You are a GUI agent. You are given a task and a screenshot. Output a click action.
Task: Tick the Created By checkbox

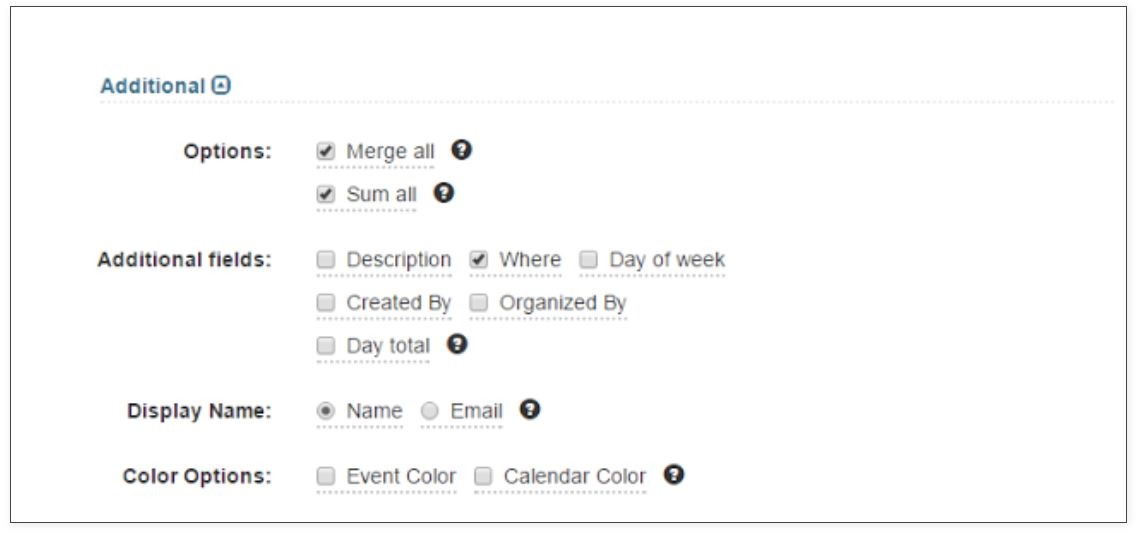tap(327, 303)
